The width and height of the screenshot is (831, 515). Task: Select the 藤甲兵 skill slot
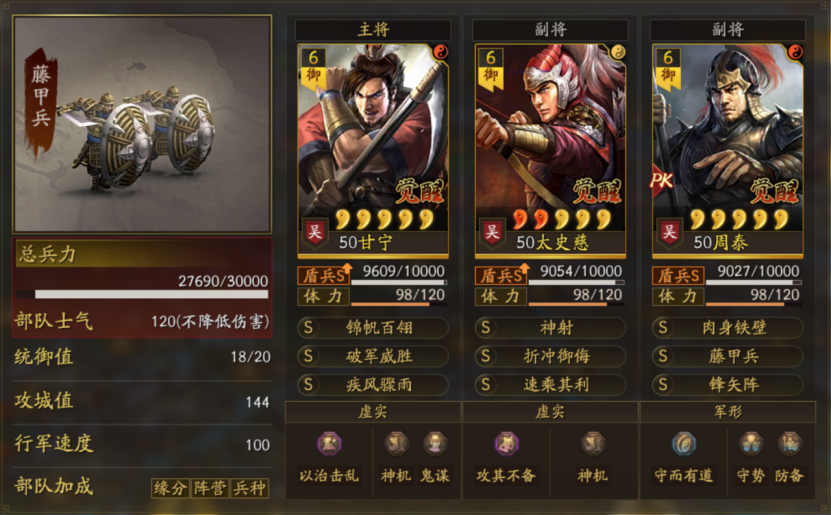tap(728, 356)
